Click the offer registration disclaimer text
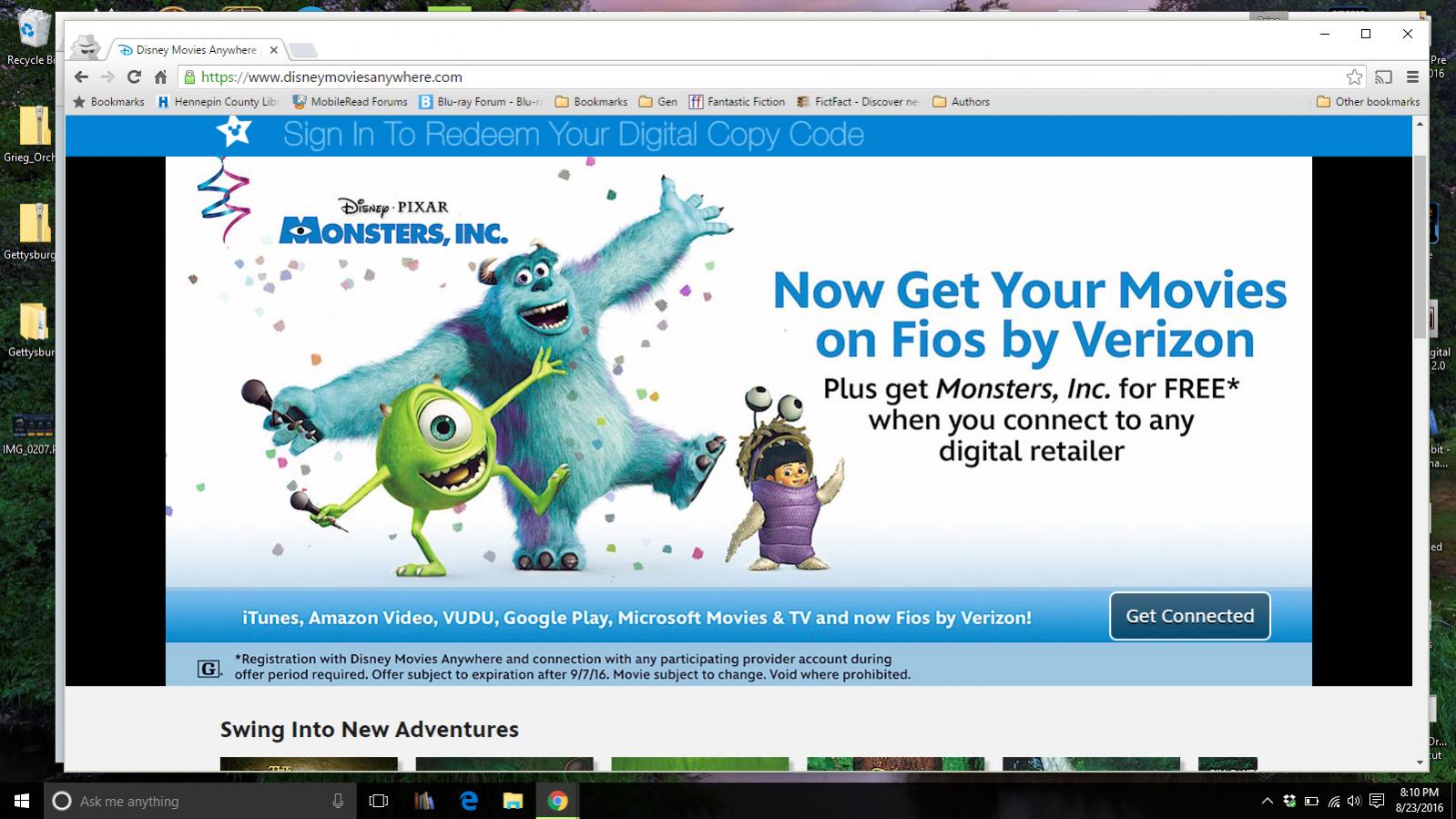 572,667
